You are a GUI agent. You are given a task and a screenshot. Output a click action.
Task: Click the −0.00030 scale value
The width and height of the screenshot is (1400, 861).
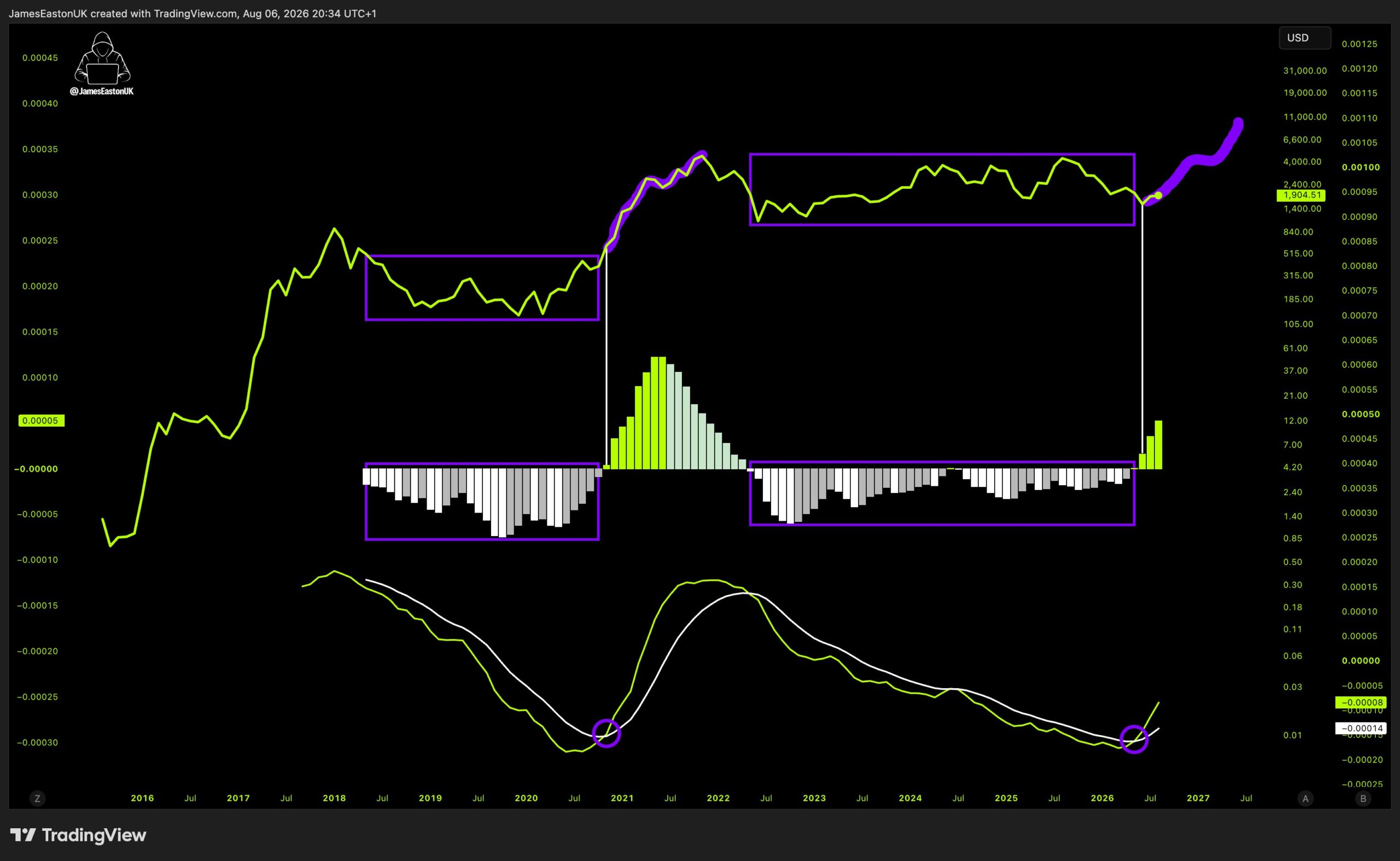coord(38,742)
